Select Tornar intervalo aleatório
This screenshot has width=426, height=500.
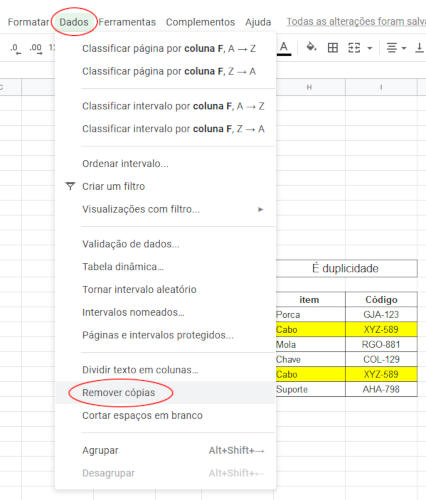(166, 289)
